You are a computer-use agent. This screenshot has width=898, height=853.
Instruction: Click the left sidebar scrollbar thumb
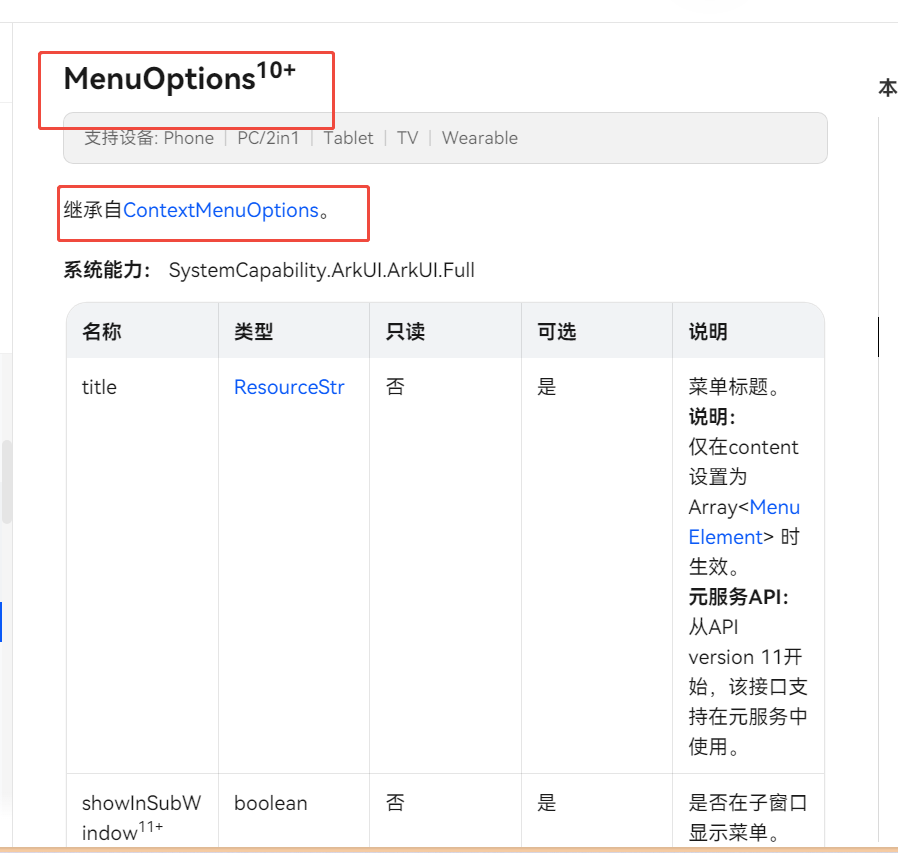[x=7, y=482]
